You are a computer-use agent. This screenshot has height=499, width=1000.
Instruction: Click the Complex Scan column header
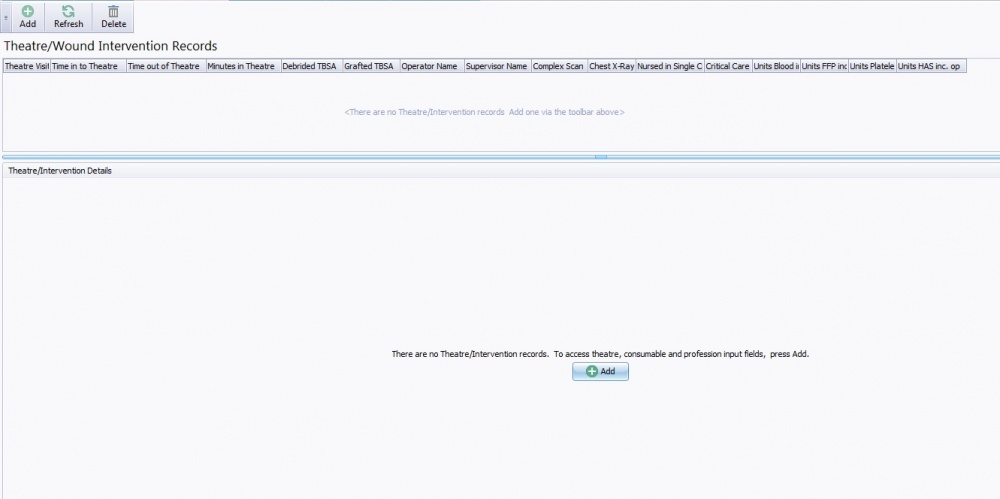click(x=558, y=66)
